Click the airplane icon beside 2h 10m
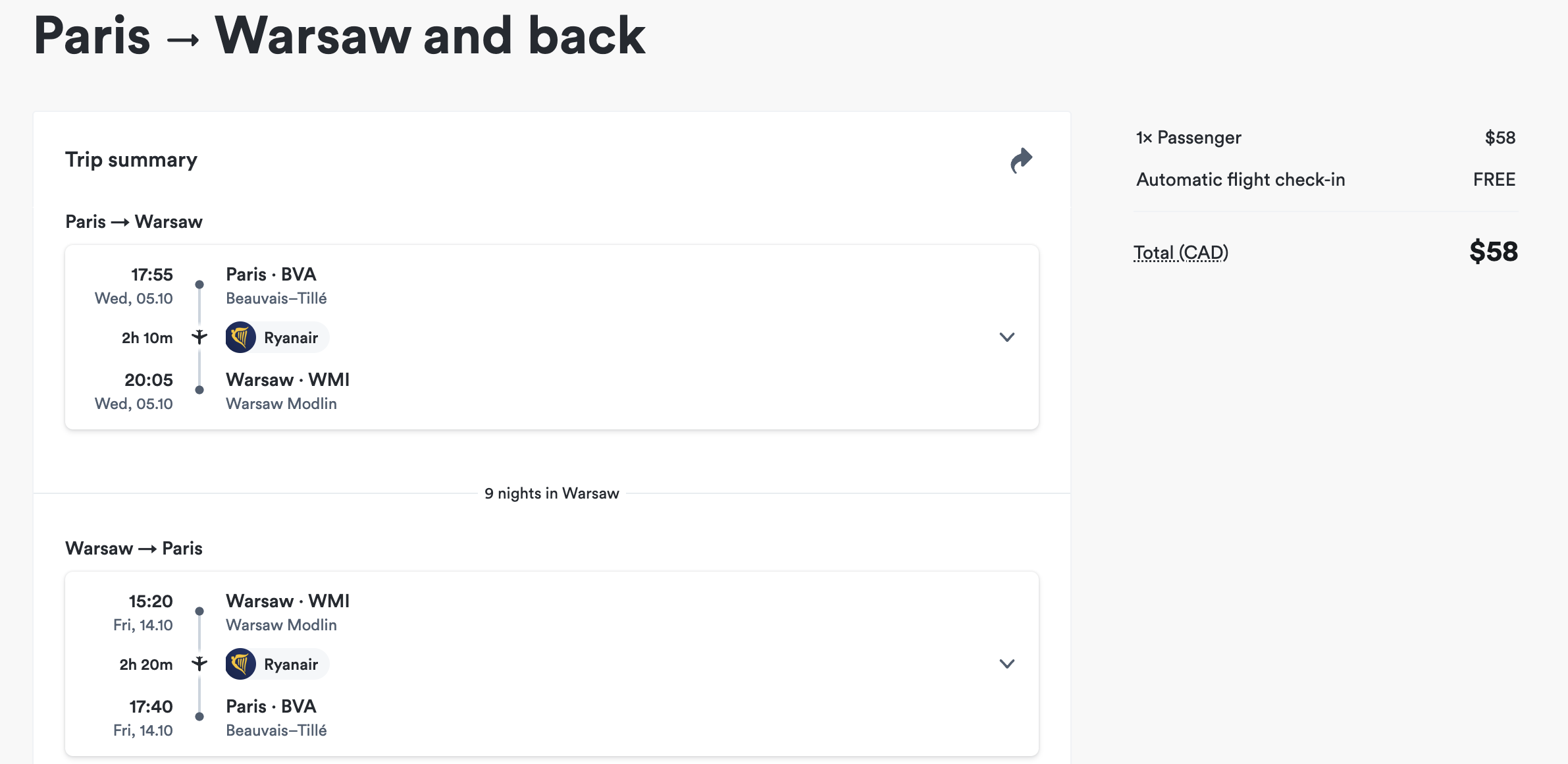Screen dimensions: 1568x764 click(x=199, y=337)
